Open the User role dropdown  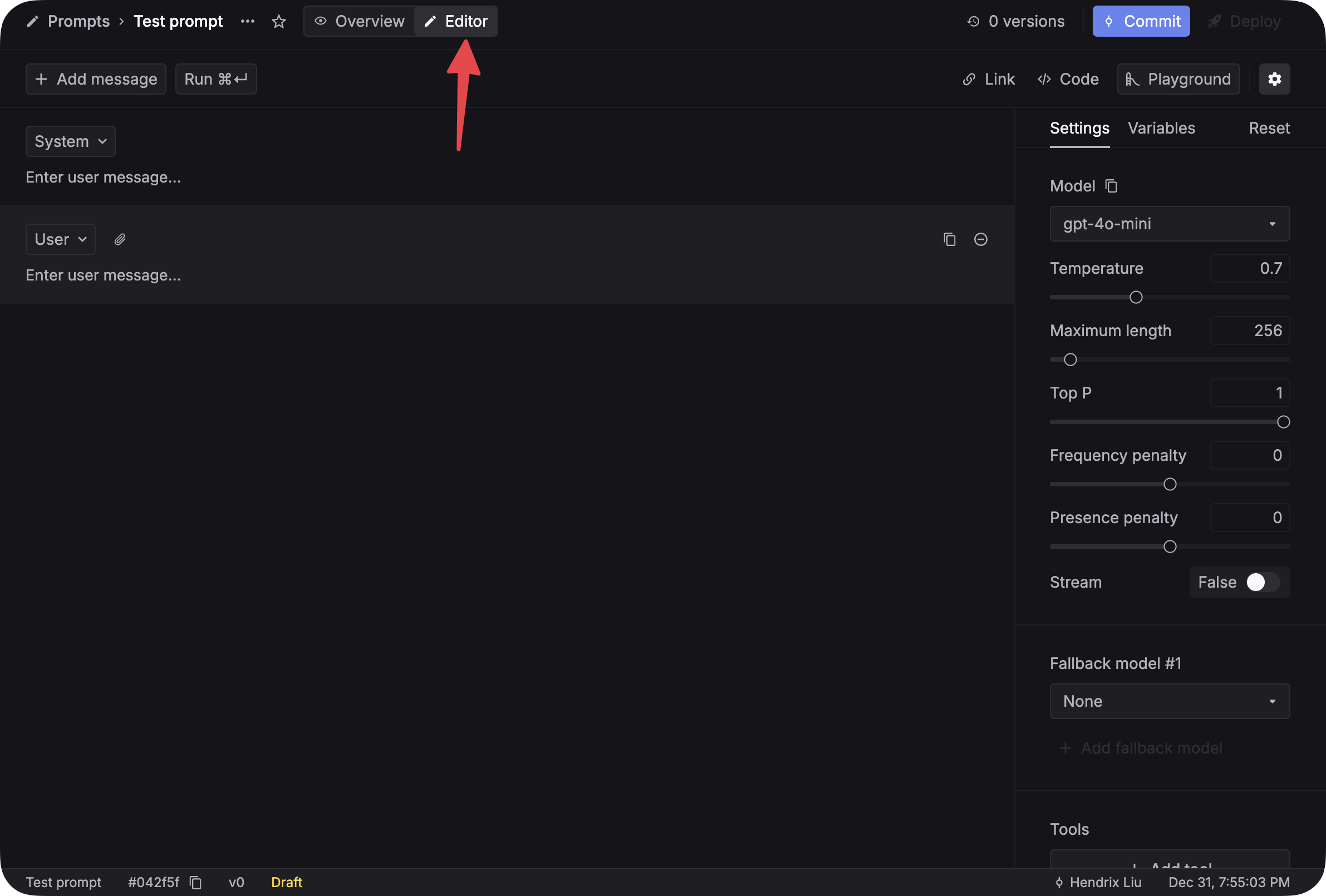[60, 239]
